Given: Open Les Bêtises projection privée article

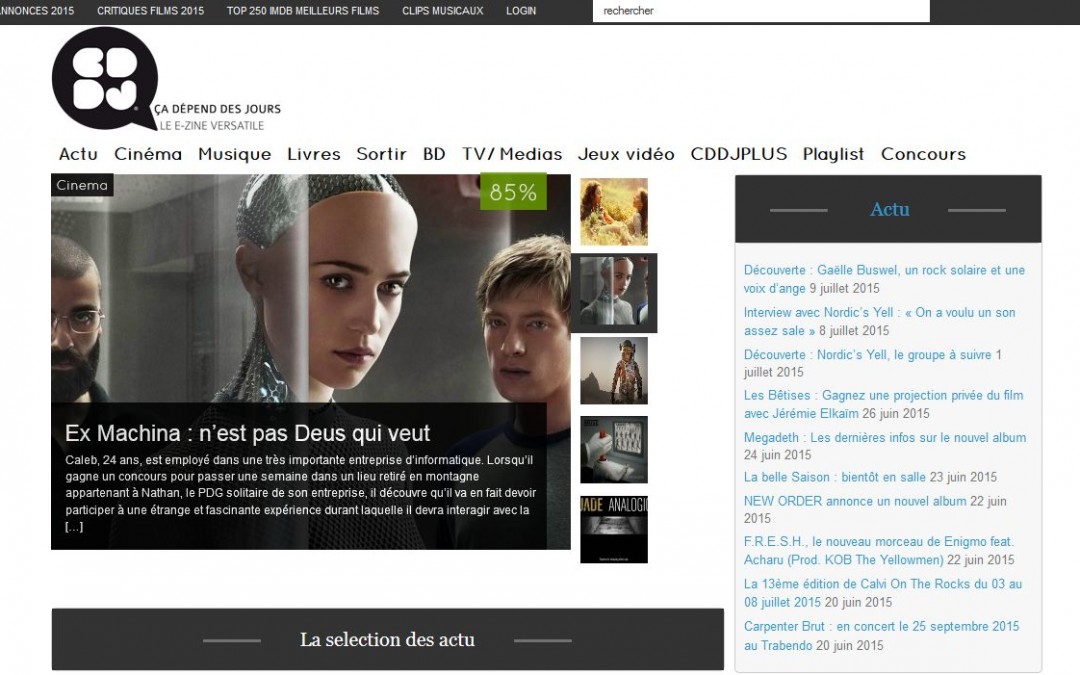Looking at the screenshot, I should tap(884, 404).
